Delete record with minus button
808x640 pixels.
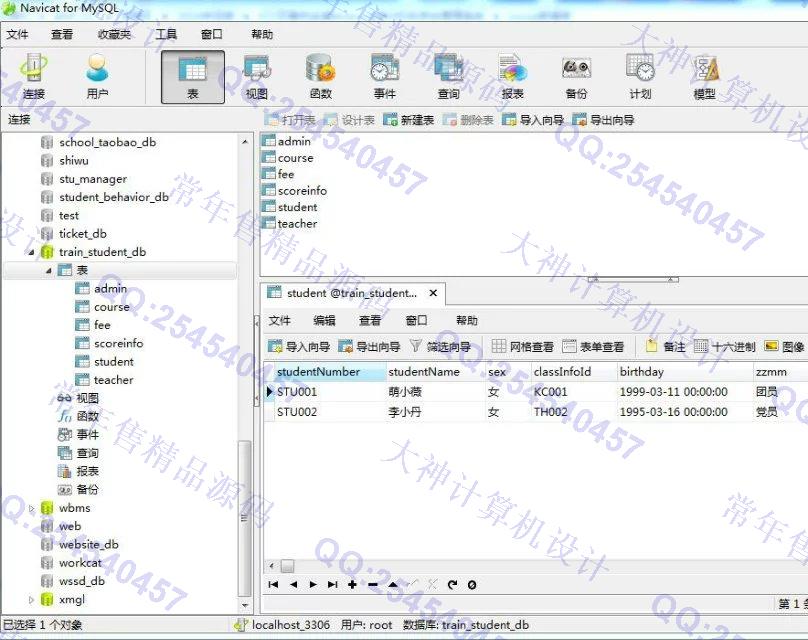coord(373,584)
